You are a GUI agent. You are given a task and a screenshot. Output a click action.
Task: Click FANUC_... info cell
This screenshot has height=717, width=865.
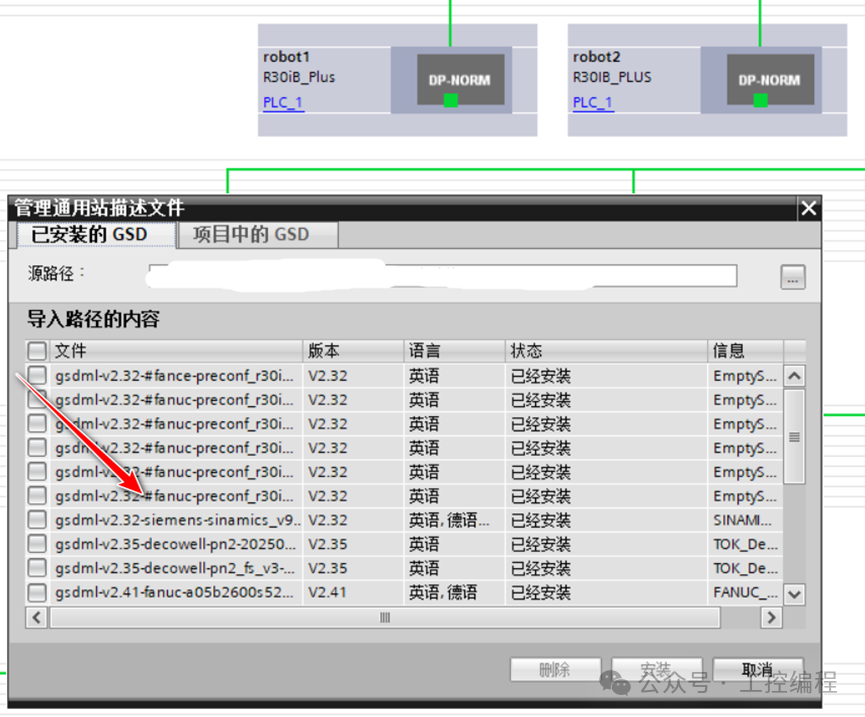(745, 592)
